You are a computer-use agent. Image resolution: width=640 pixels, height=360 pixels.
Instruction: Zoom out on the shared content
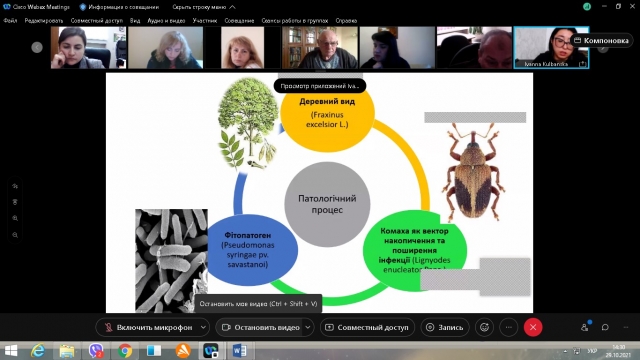point(15,235)
